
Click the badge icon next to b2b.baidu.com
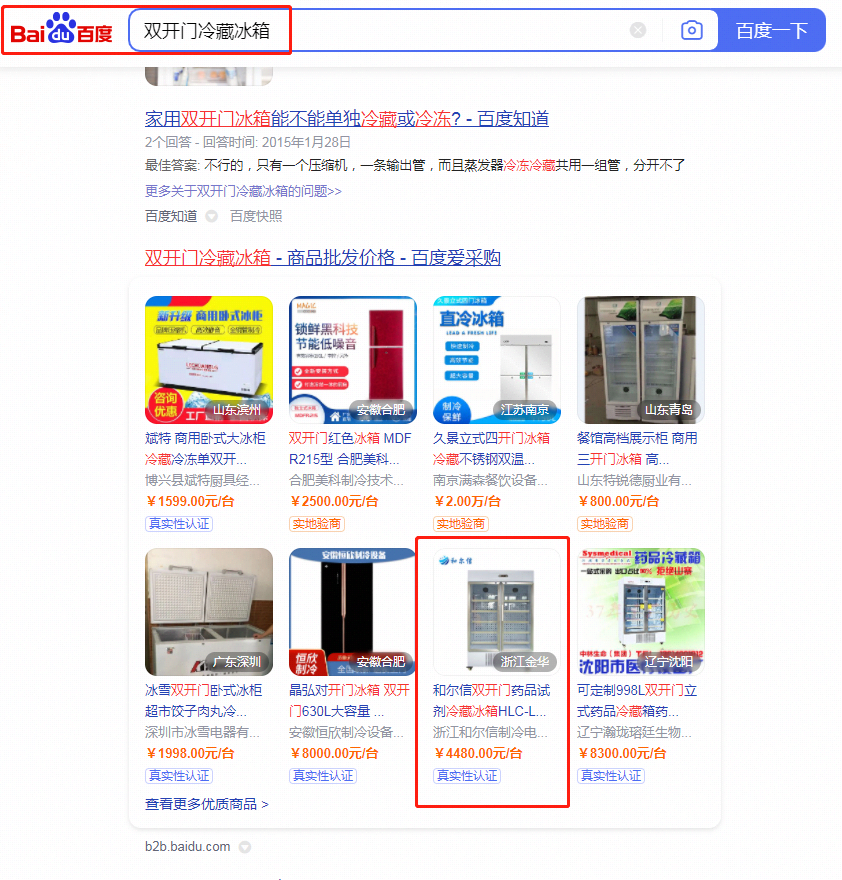[245, 846]
